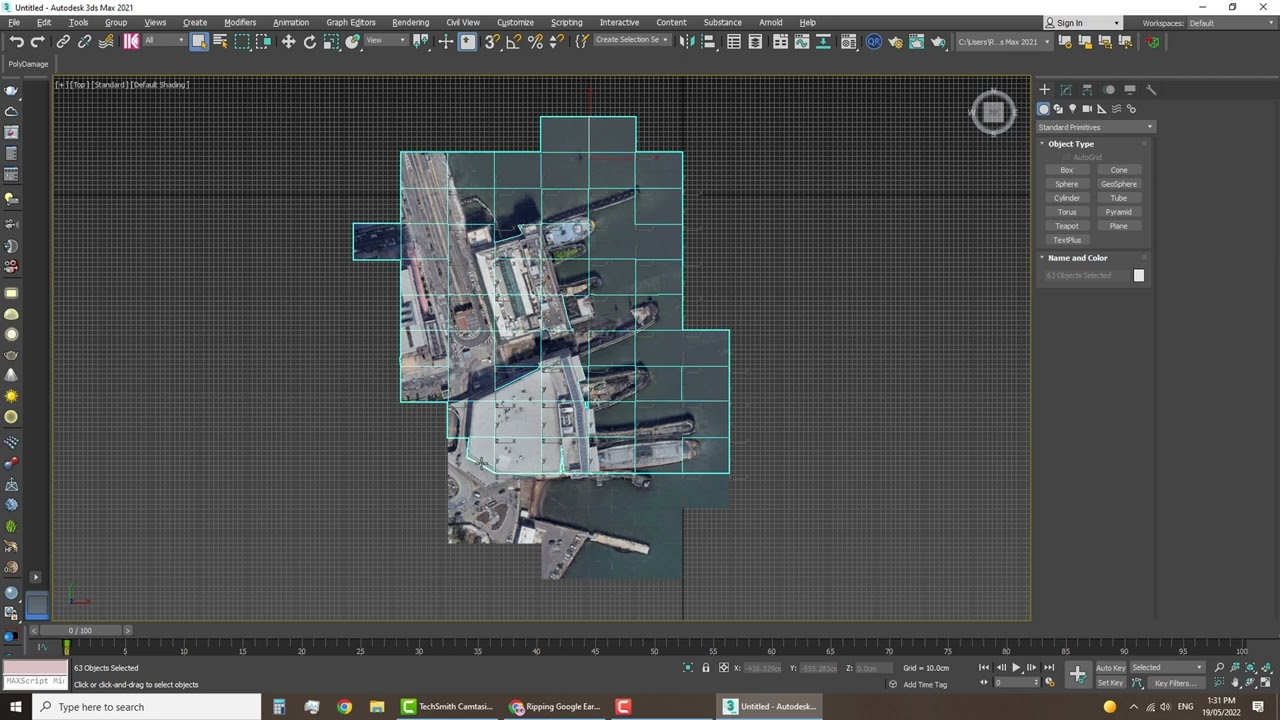The height and width of the screenshot is (720, 1280).
Task: Play the animation
Action: tap(1016, 667)
